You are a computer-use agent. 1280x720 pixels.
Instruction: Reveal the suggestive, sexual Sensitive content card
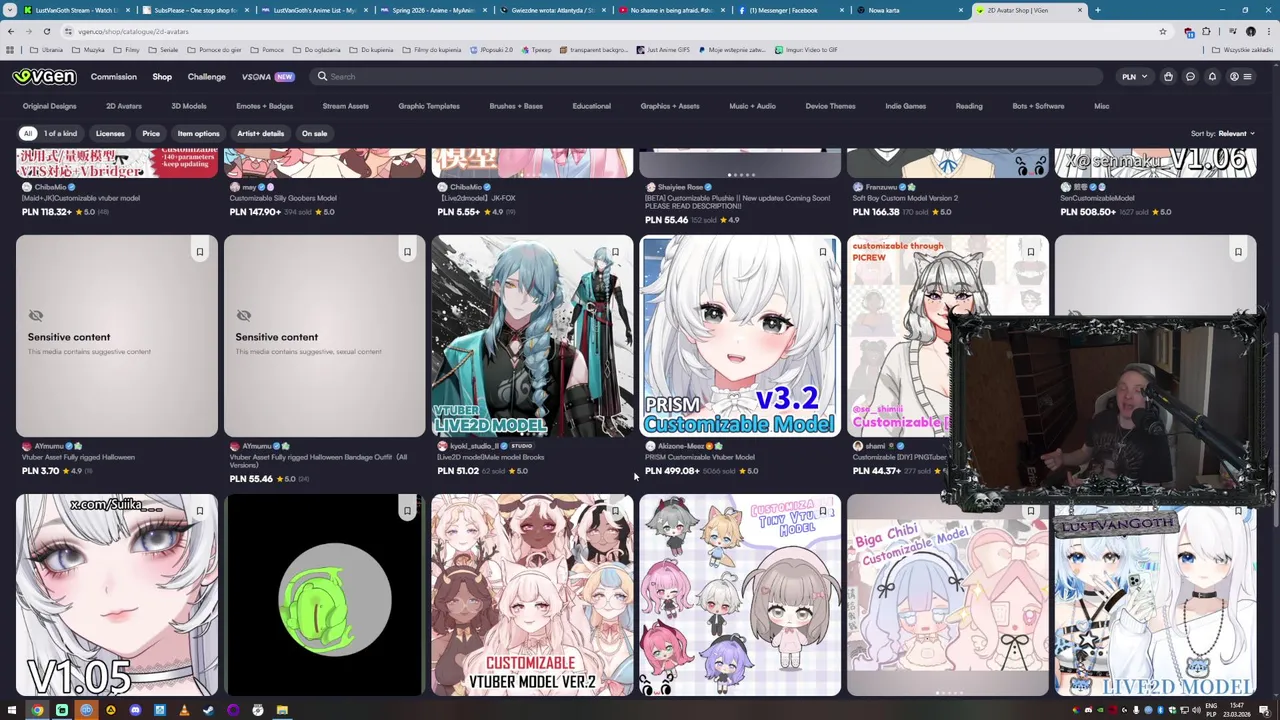[324, 336]
